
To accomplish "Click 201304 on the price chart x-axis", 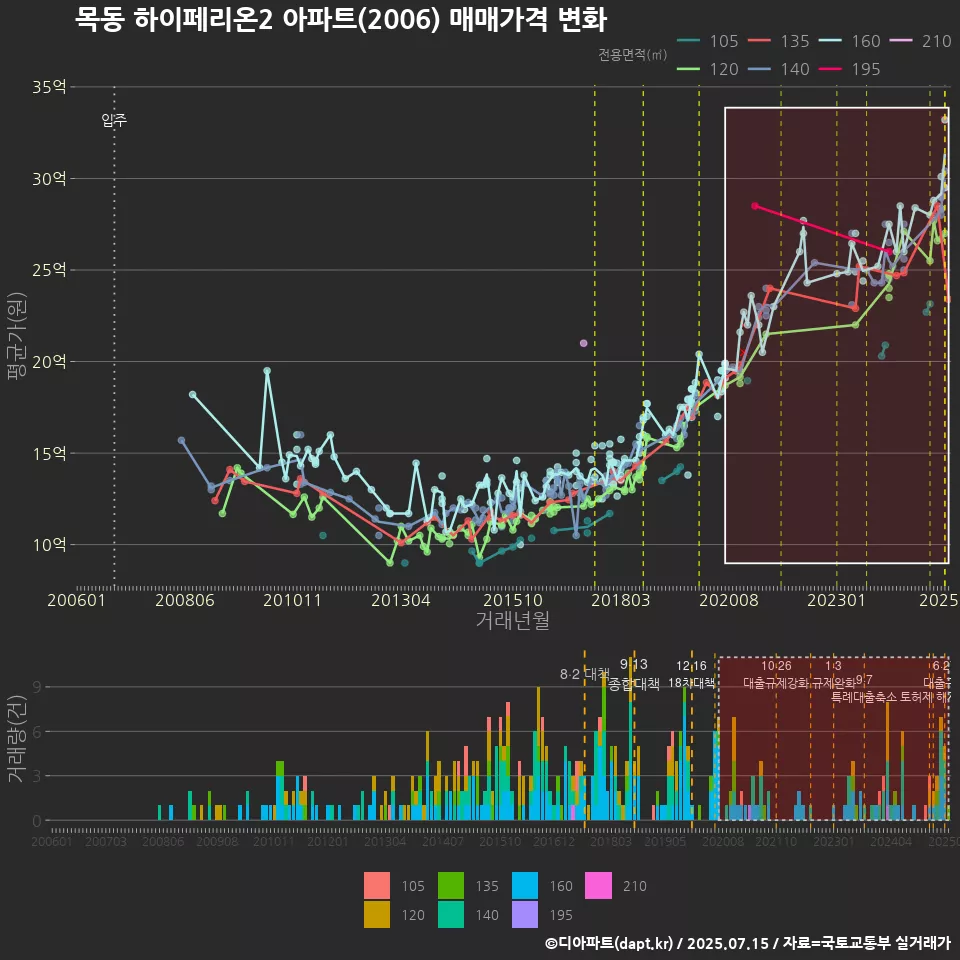I will [400, 600].
